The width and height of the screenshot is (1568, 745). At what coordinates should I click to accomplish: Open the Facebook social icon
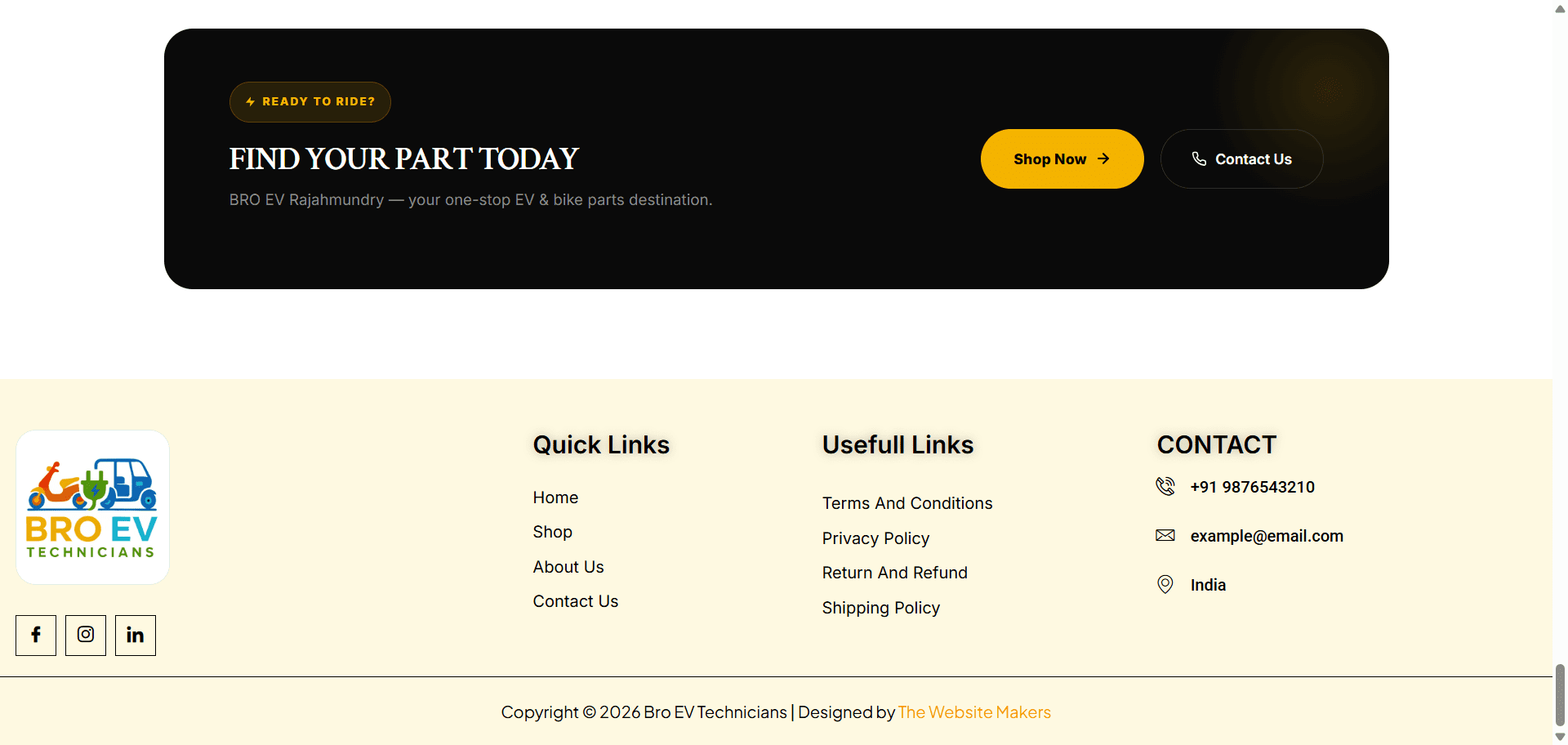click(x=36, y=636)
